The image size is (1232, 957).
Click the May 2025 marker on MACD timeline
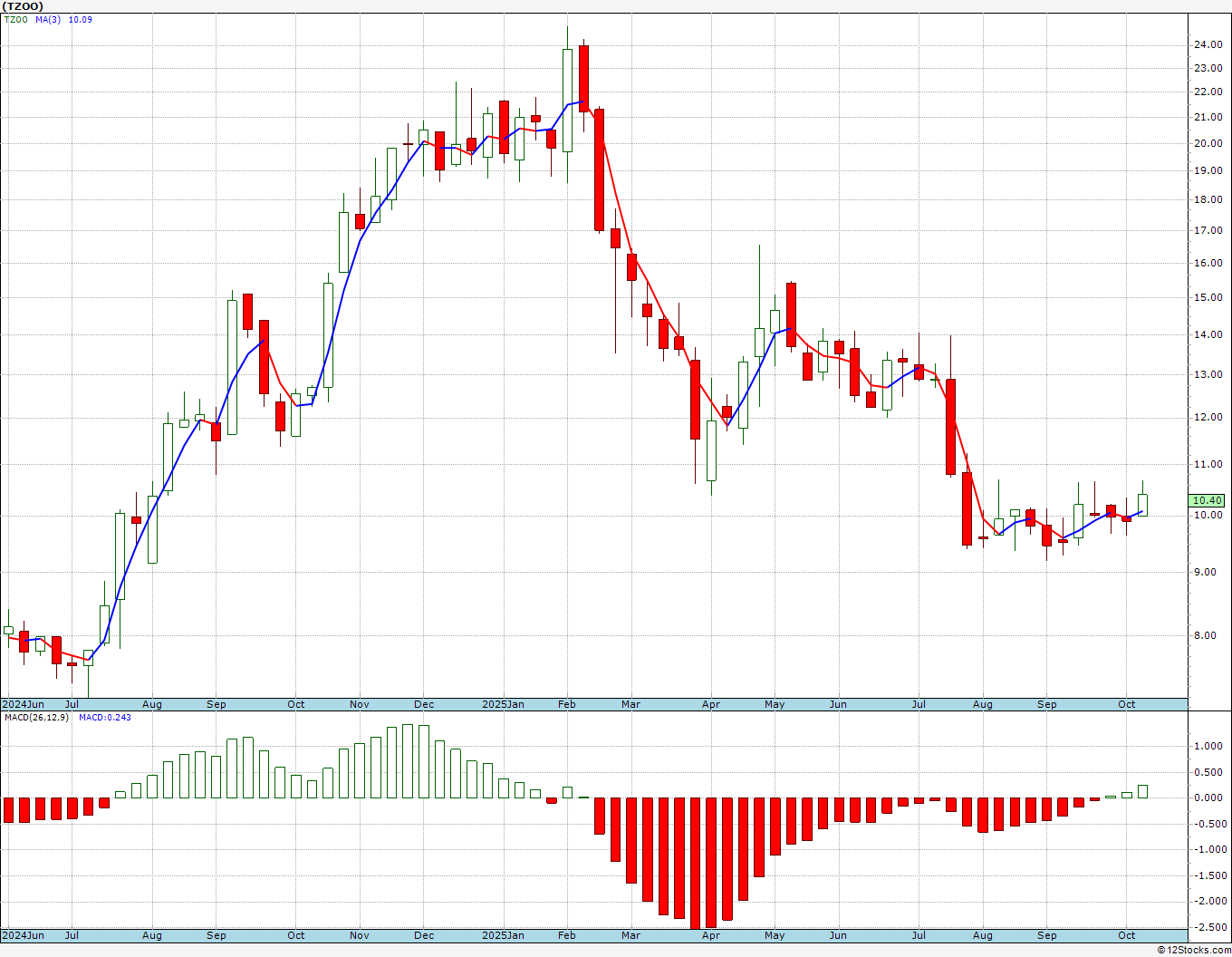775,935
